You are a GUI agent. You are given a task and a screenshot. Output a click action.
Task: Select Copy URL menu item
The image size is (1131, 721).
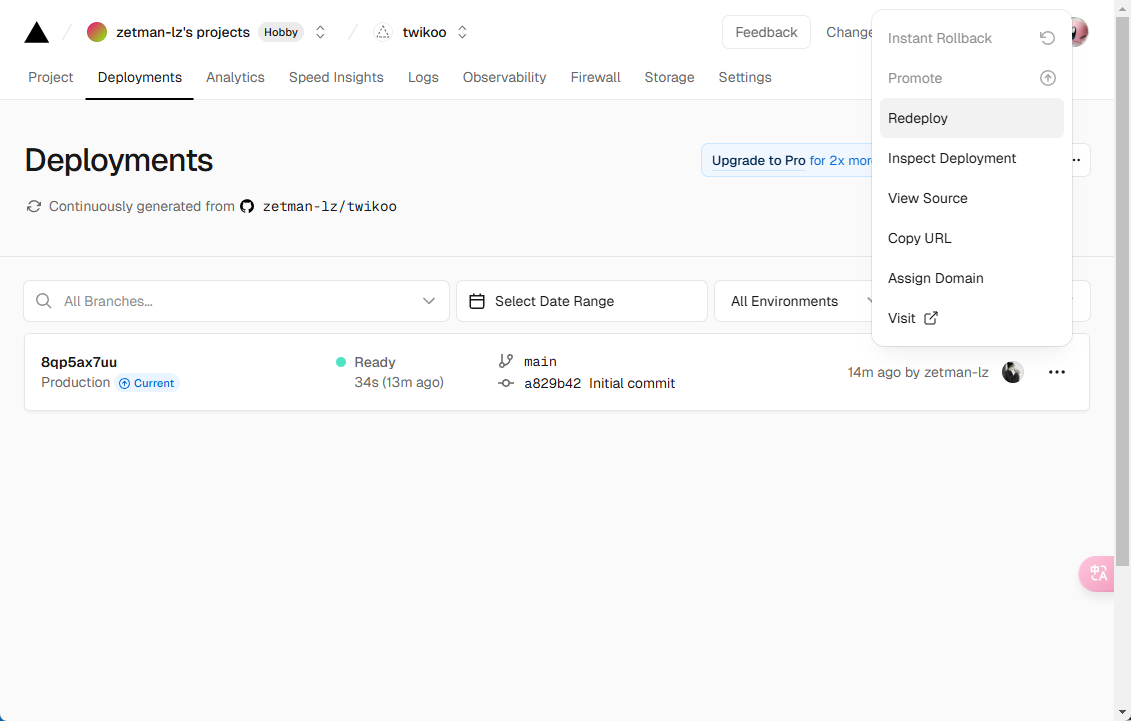tap(972, 238)
